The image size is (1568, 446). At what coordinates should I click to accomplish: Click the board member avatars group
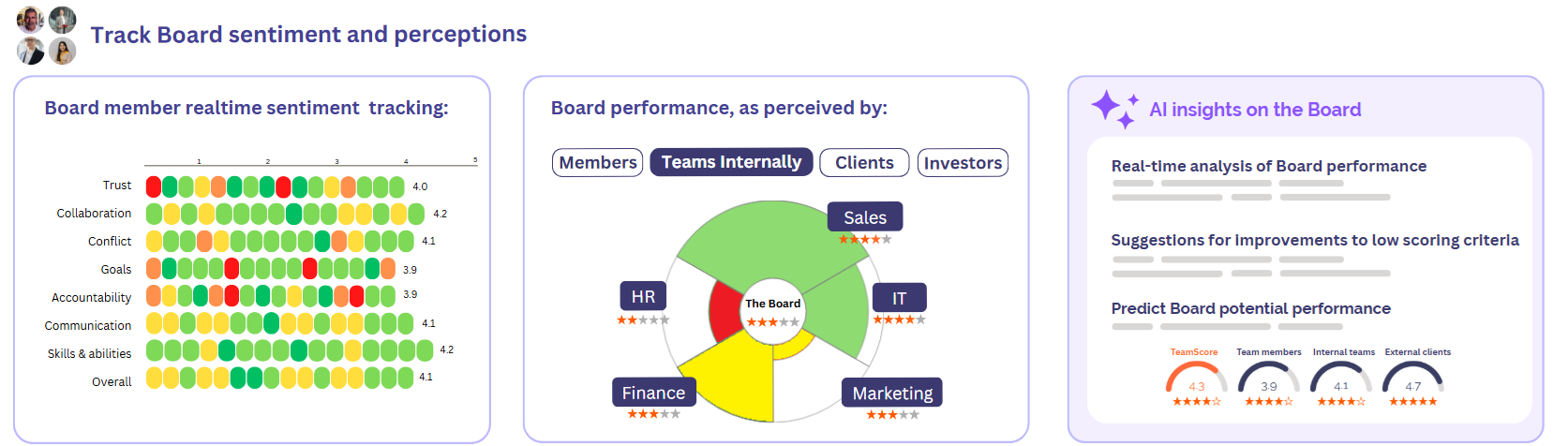pyautogui.click(x=46, y=36)
